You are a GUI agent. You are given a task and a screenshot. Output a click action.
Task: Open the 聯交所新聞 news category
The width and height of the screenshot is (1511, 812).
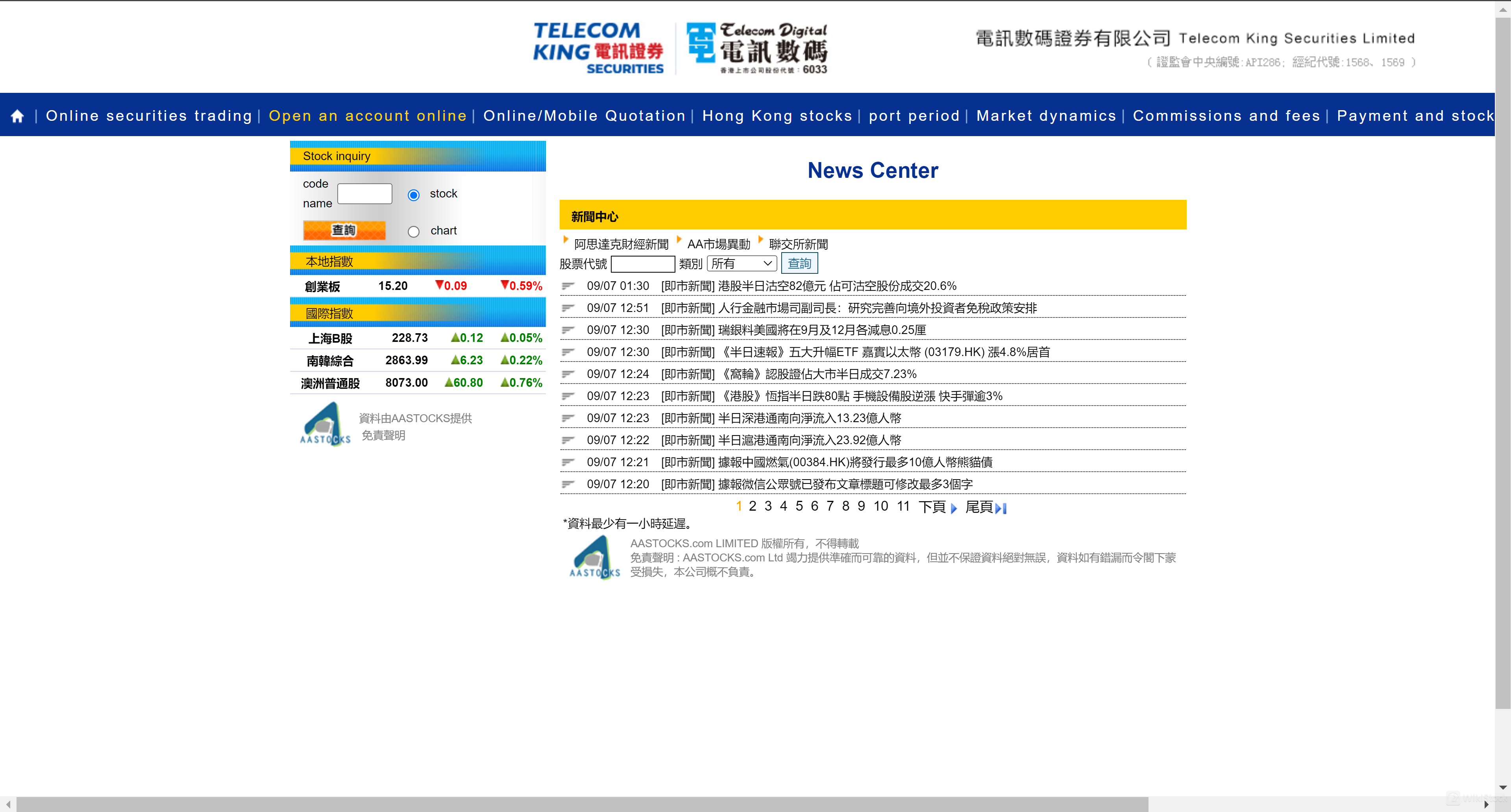(x=798, y=244)
